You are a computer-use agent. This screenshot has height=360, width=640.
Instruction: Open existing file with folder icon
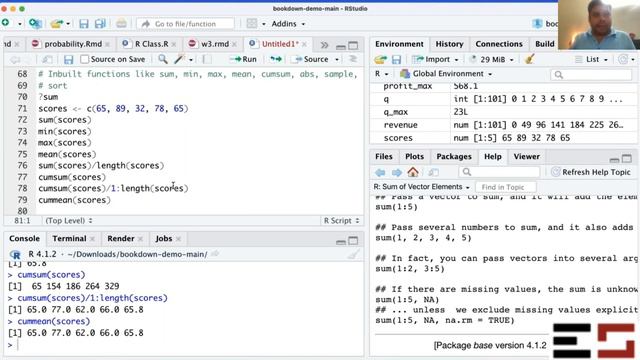(57, 24)
